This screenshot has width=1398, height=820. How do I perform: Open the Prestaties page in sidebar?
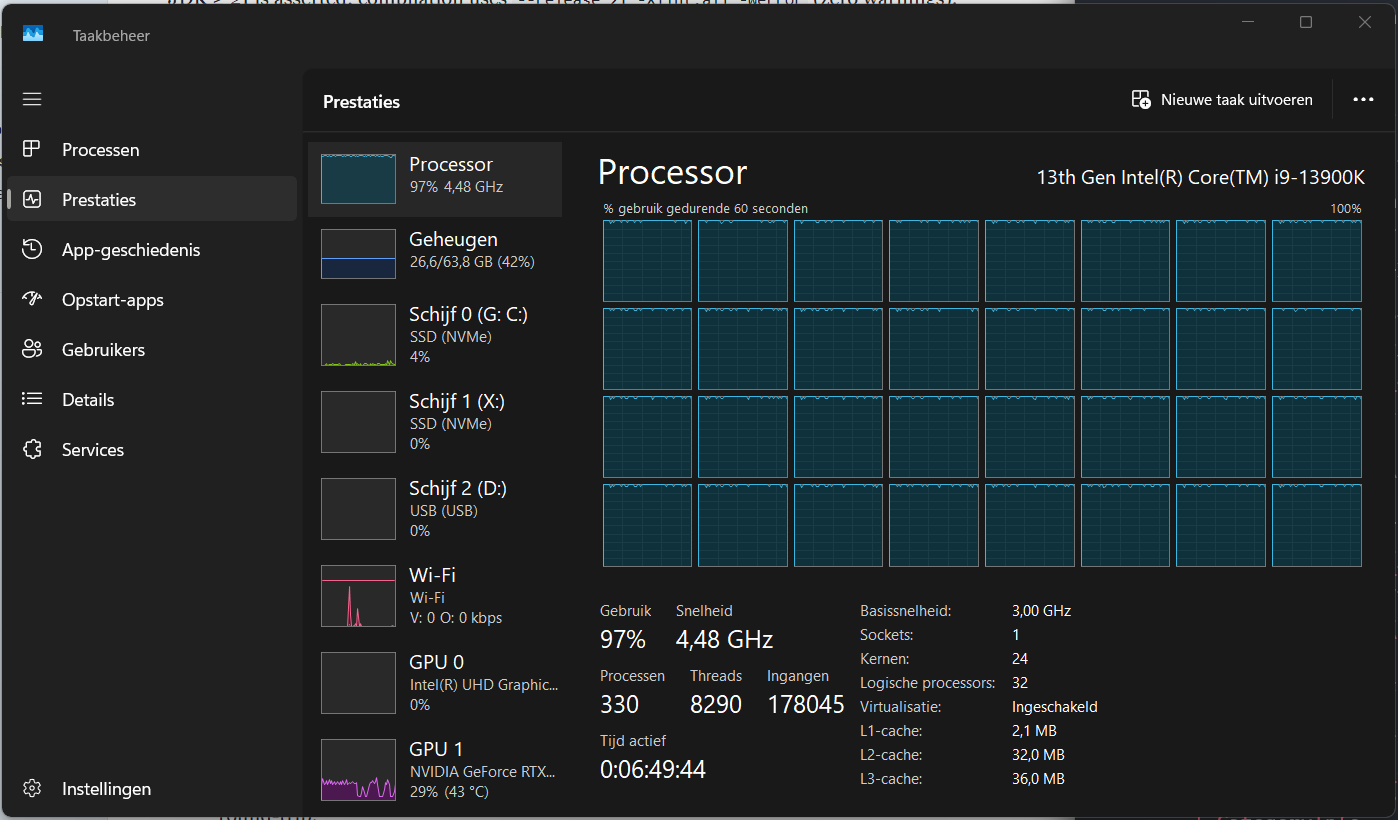(x=152, y=199)
